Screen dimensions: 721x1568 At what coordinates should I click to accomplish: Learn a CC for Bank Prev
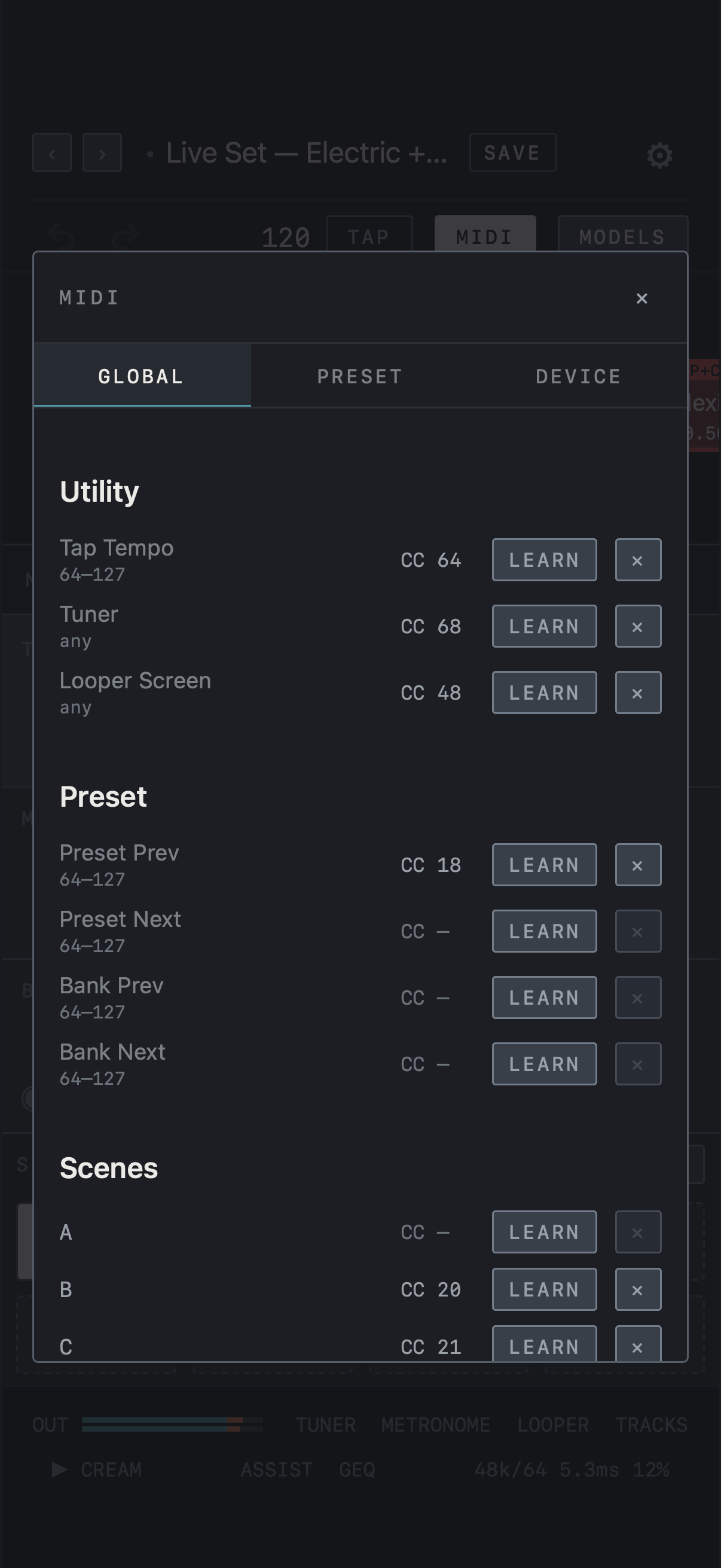click(x=544, y=997)
